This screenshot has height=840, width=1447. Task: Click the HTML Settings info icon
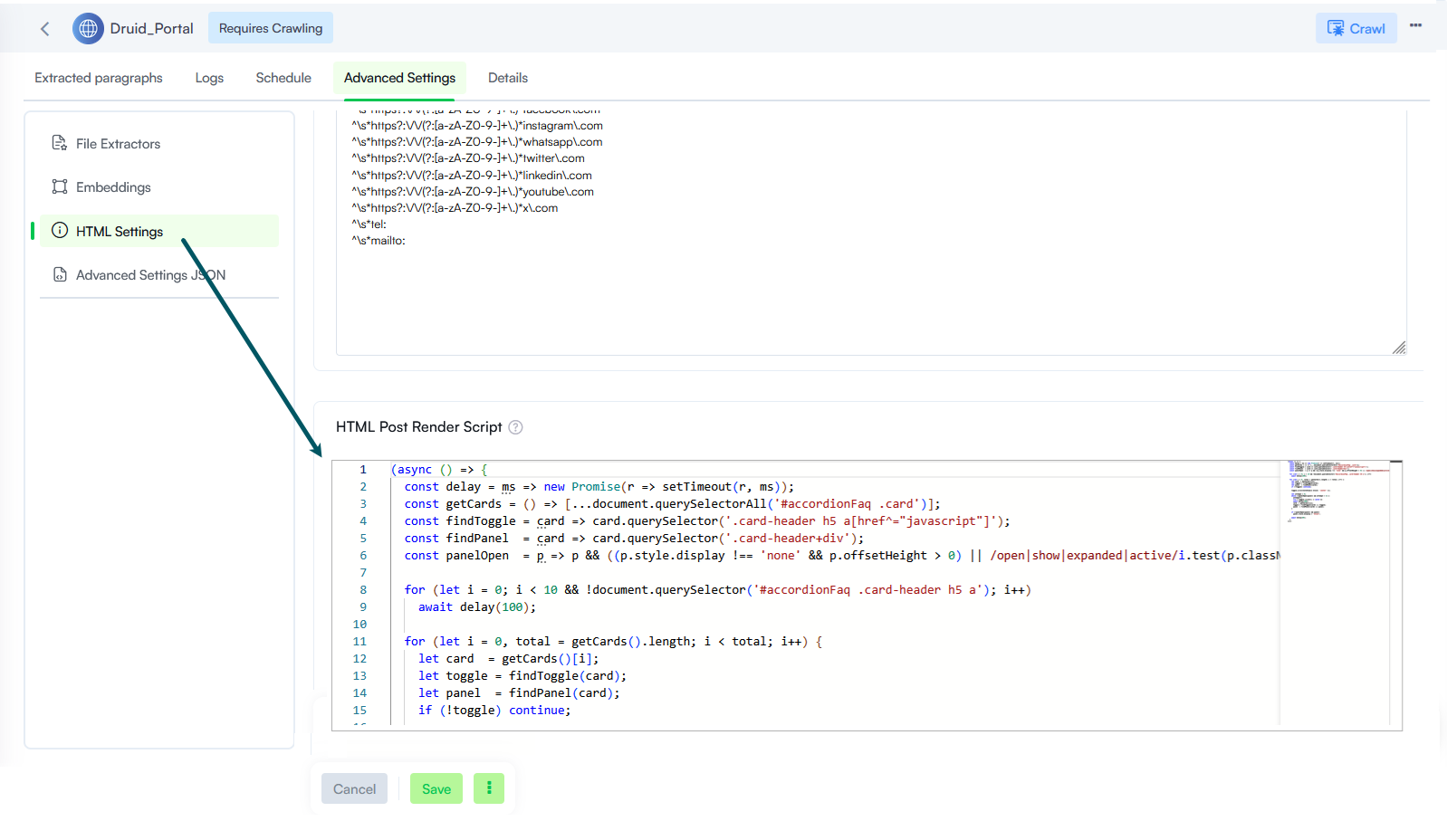click(60, 230)
